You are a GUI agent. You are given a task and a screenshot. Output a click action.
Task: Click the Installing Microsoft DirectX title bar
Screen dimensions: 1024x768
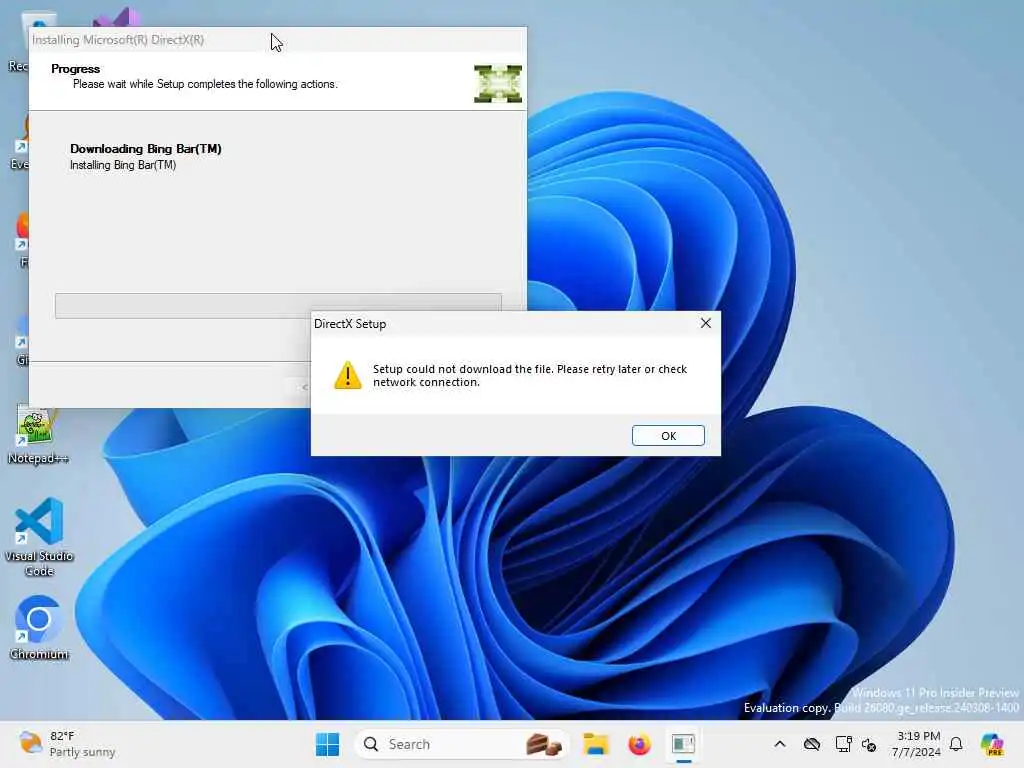tap(278, 40)
